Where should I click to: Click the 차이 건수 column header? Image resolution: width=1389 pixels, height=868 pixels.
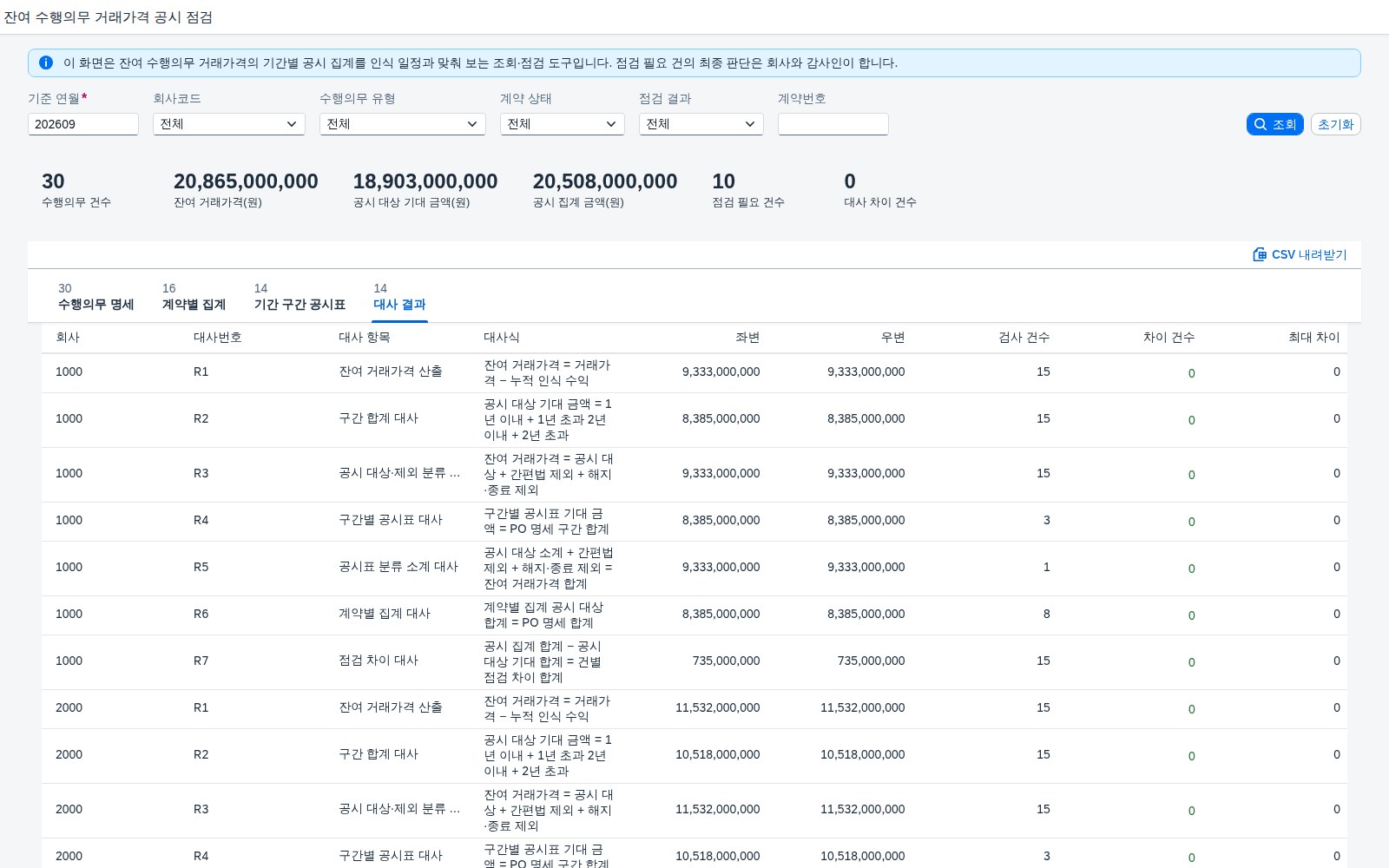1168,338
